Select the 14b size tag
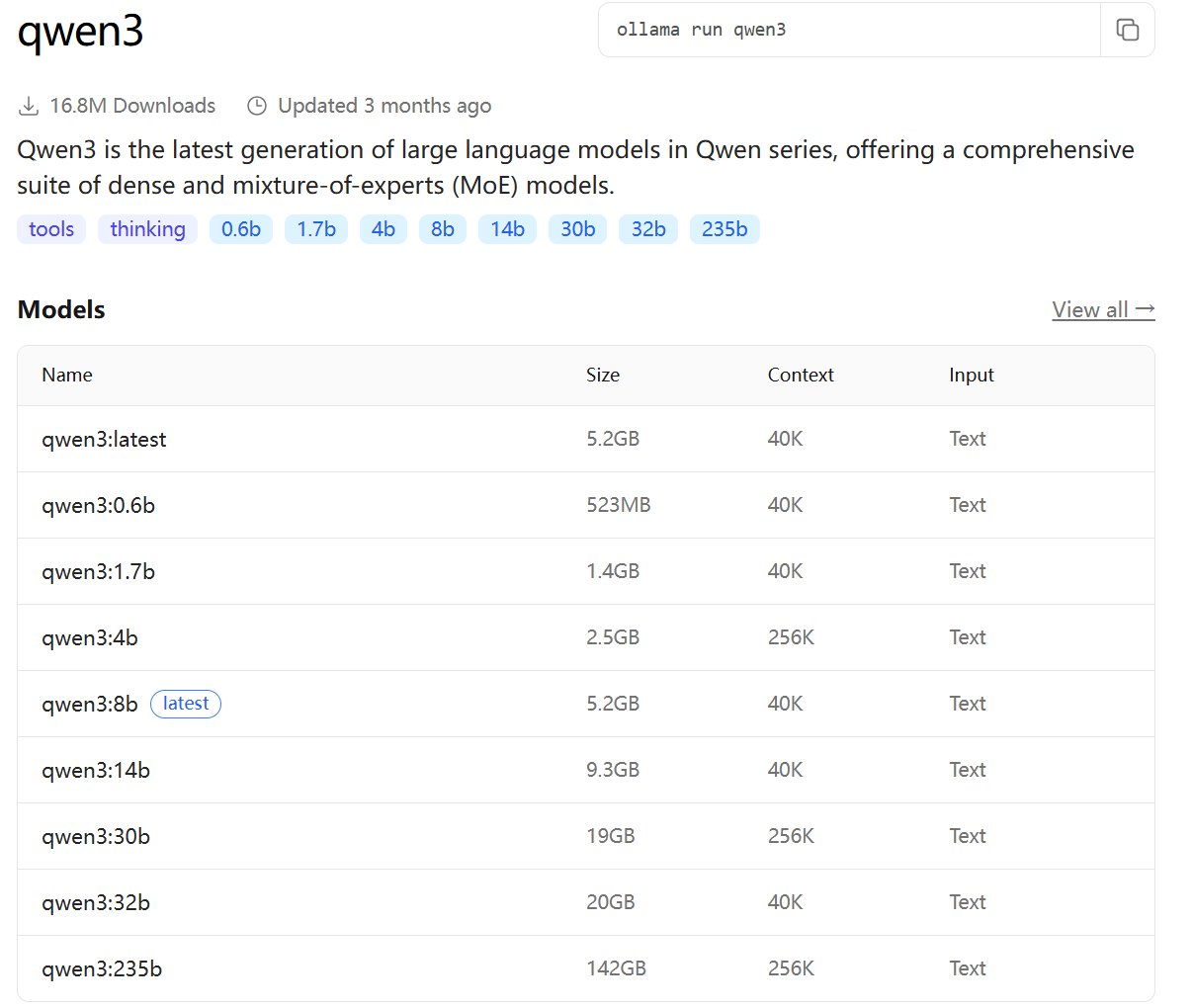 click(x=507, y=229)
